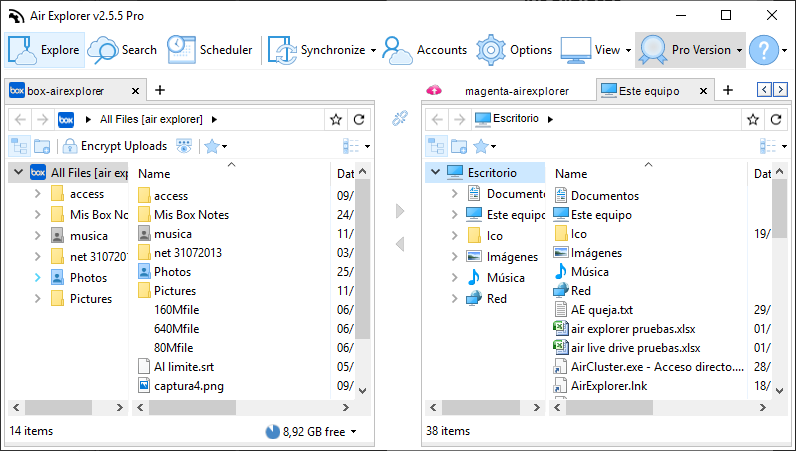Click the blue help question mark icon
This screenshot has width=796, height=451.
pyautogui.click(x=764, y=50)
